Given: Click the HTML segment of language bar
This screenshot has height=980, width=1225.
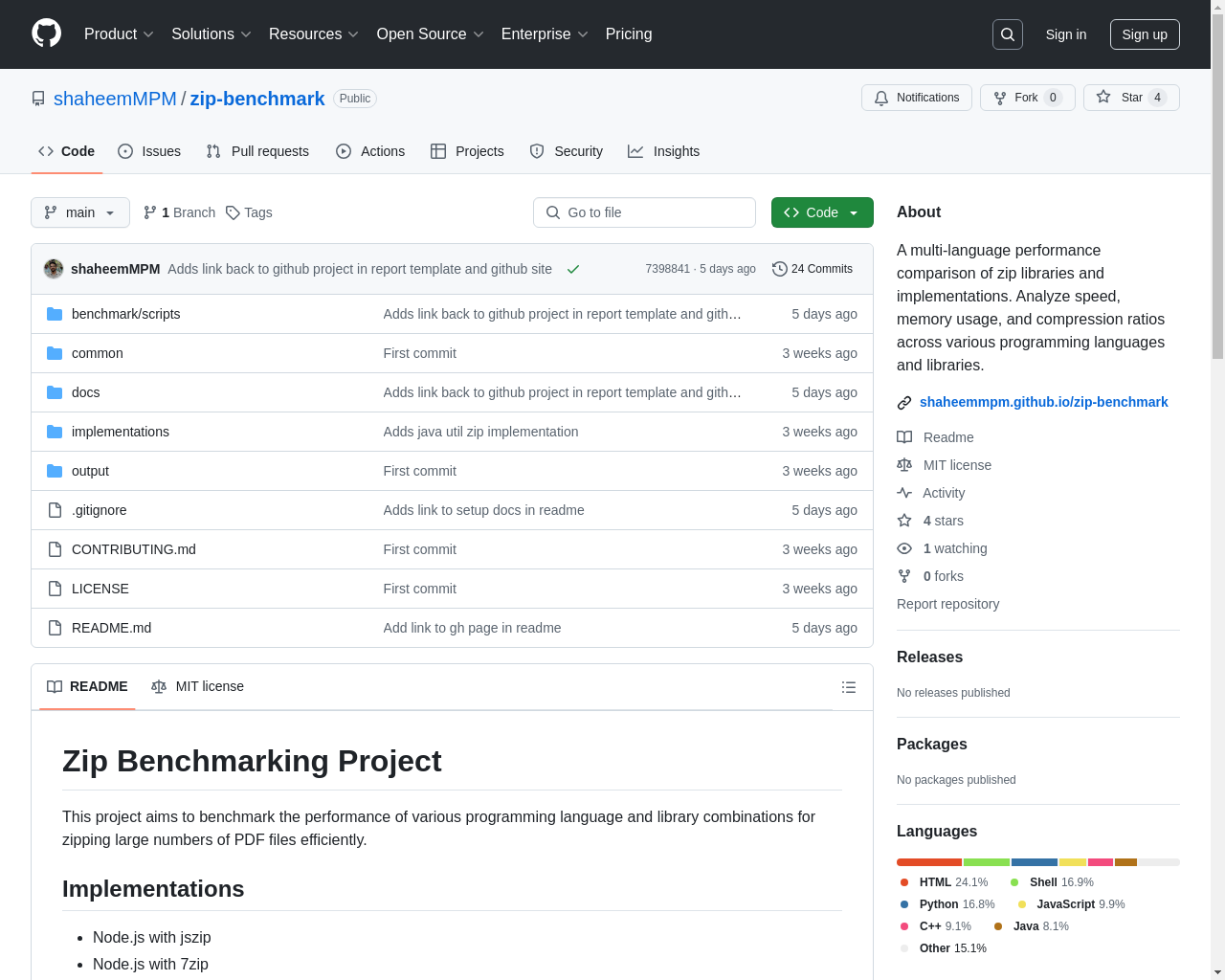Looking at the screenshot, I should click(929, 862).
